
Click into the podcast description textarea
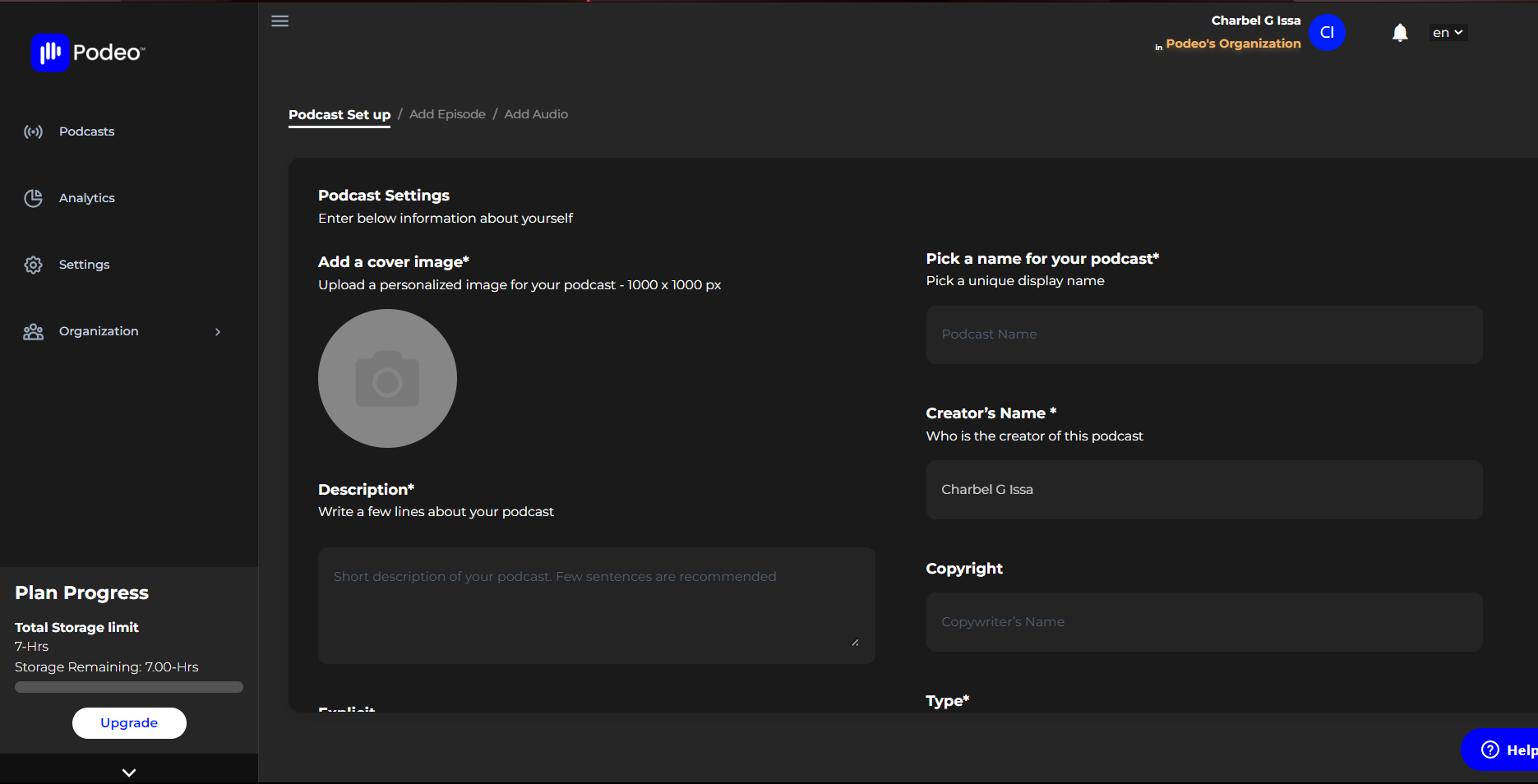point(596,606)
